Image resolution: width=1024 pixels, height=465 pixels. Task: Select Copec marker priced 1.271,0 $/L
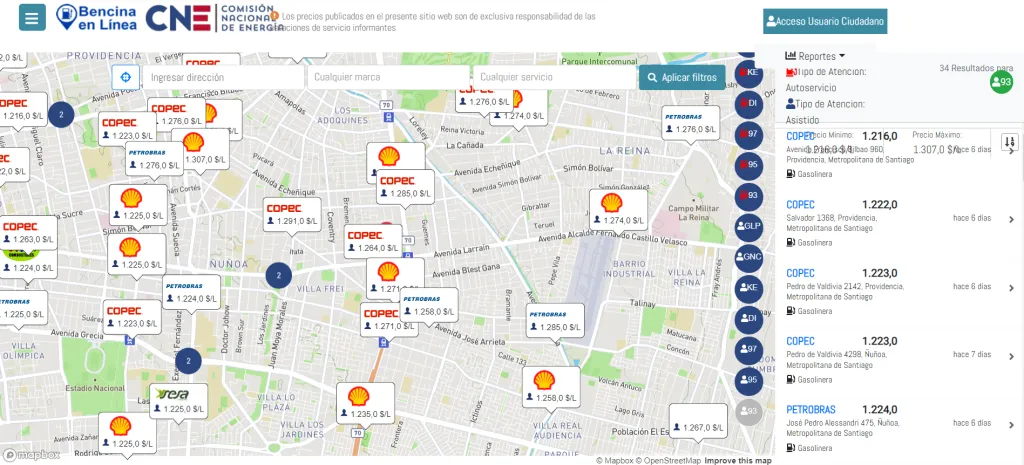click(389, 320)
